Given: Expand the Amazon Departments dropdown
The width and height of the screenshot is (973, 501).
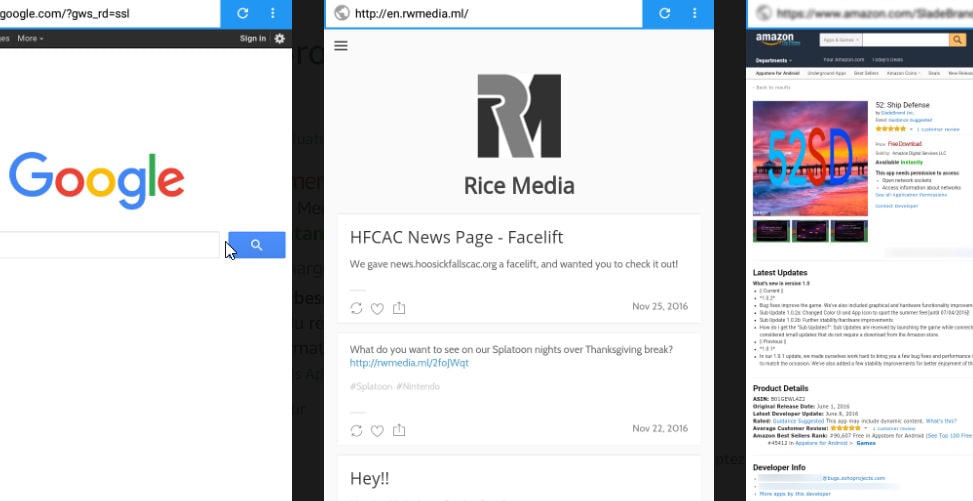Looking at the screenshot, I should click(774, 61).
